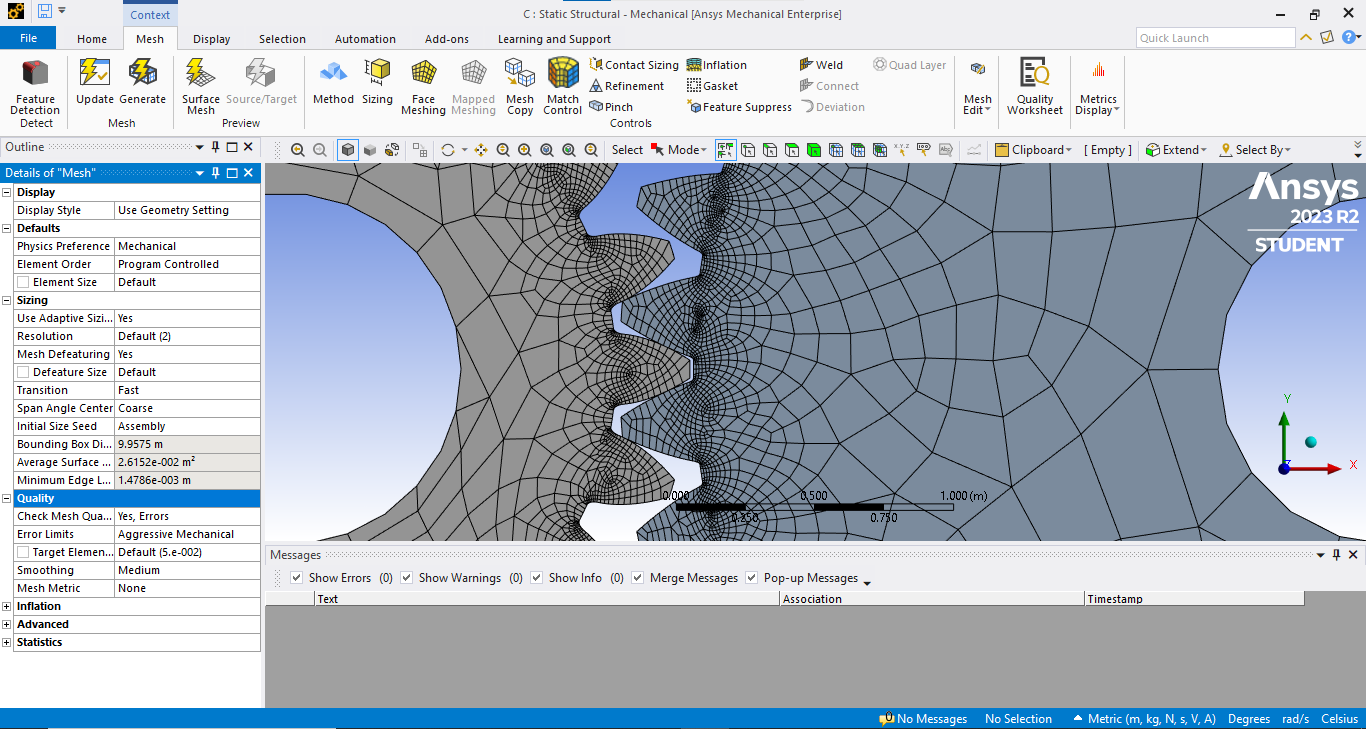
Task: Open the Metrics Display dropdown
Action: (x=1097, y=87)
